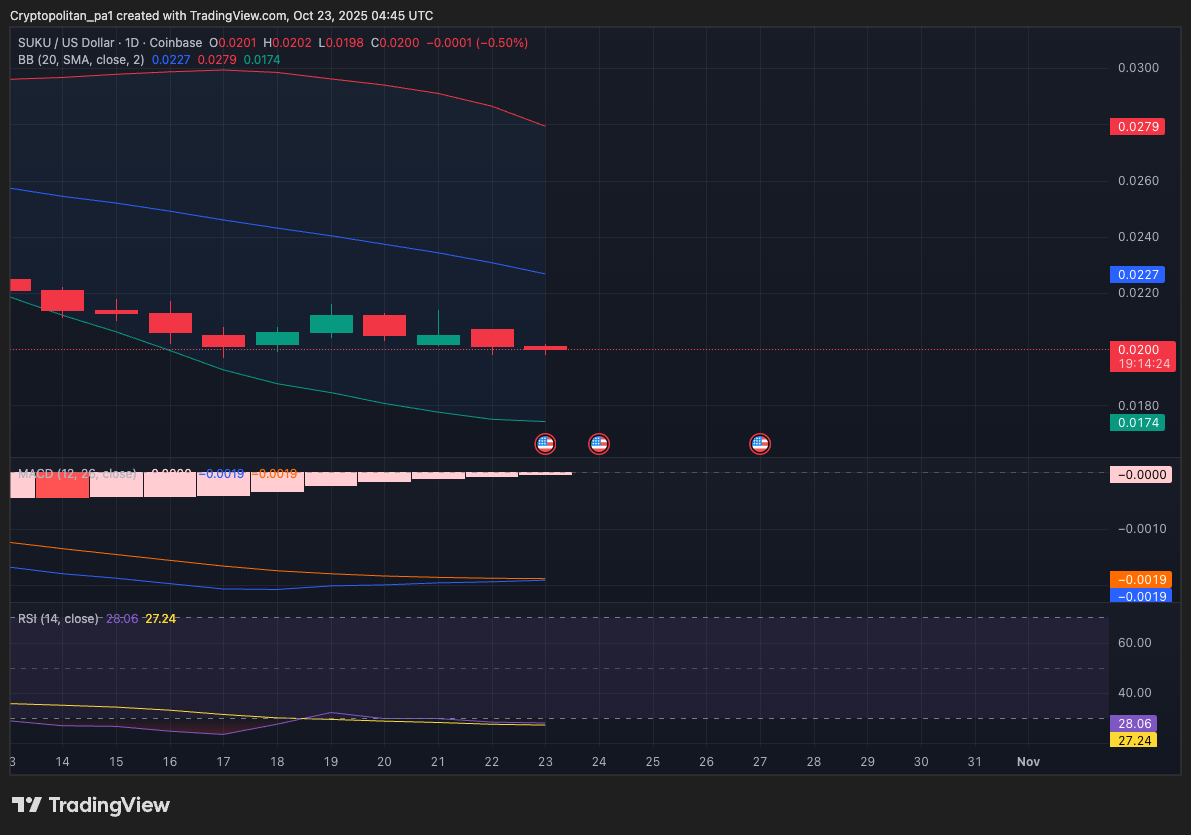Click the green 0.0174 lower band price label
1191x835 pixels.
click(x=1137, y=423)
